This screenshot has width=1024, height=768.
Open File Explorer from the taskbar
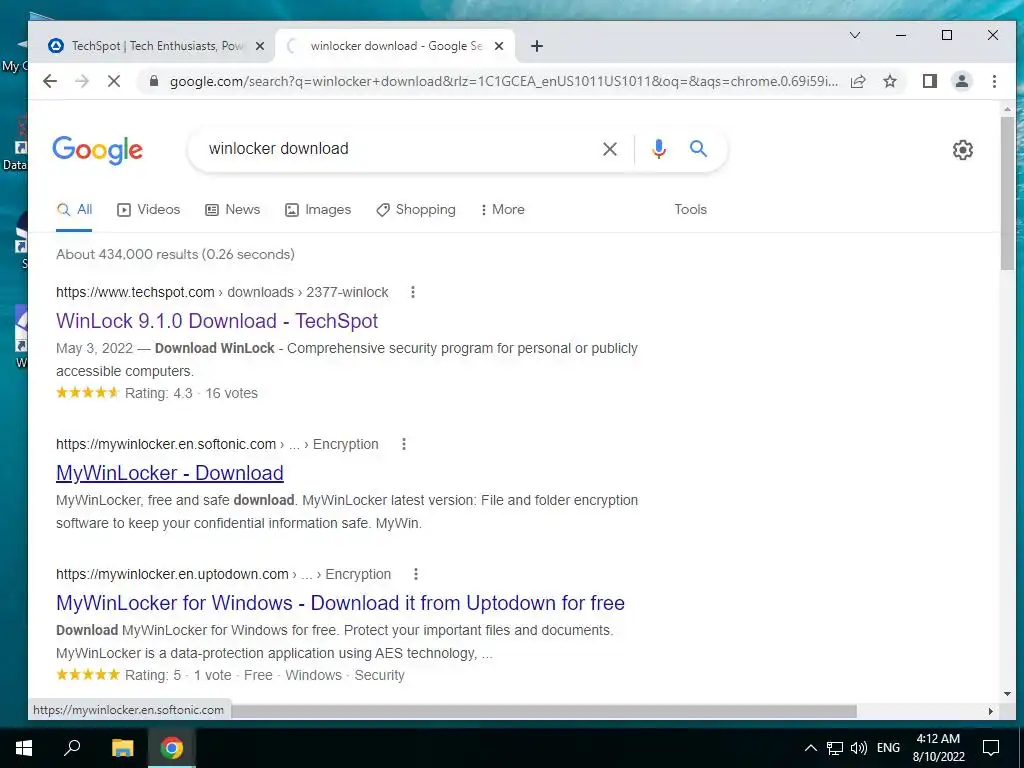pyautogui.click(x=122, y=748)
